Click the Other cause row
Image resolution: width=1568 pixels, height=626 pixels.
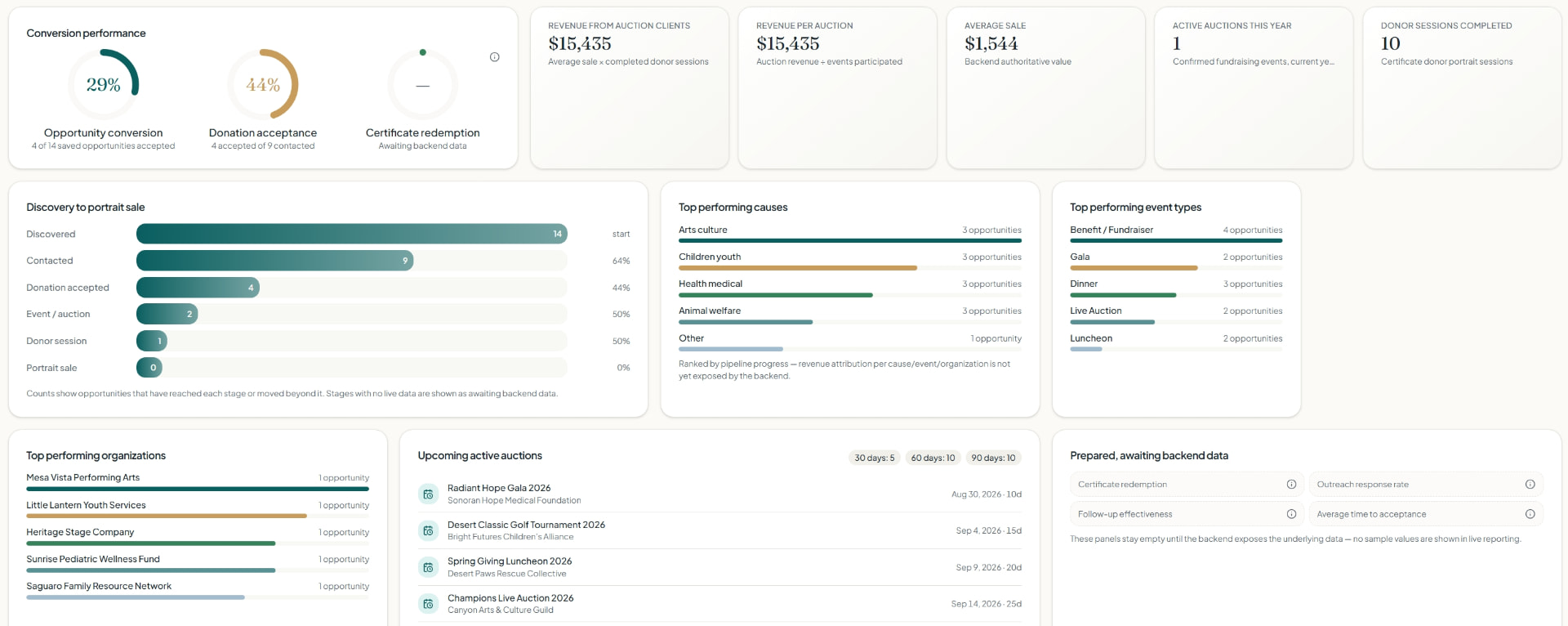point(850,342)
